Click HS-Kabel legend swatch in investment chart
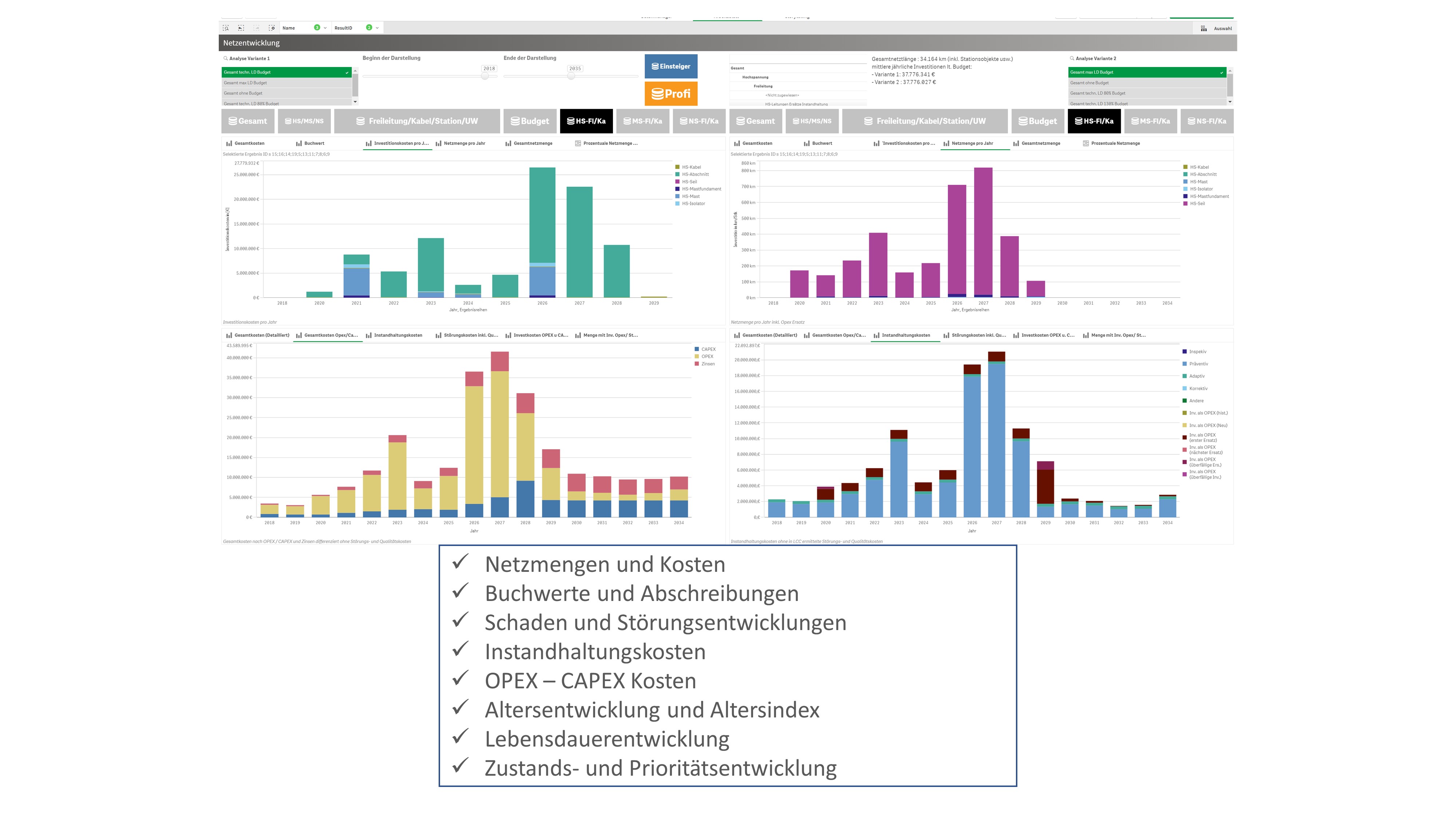 click(x=678, y=167)
